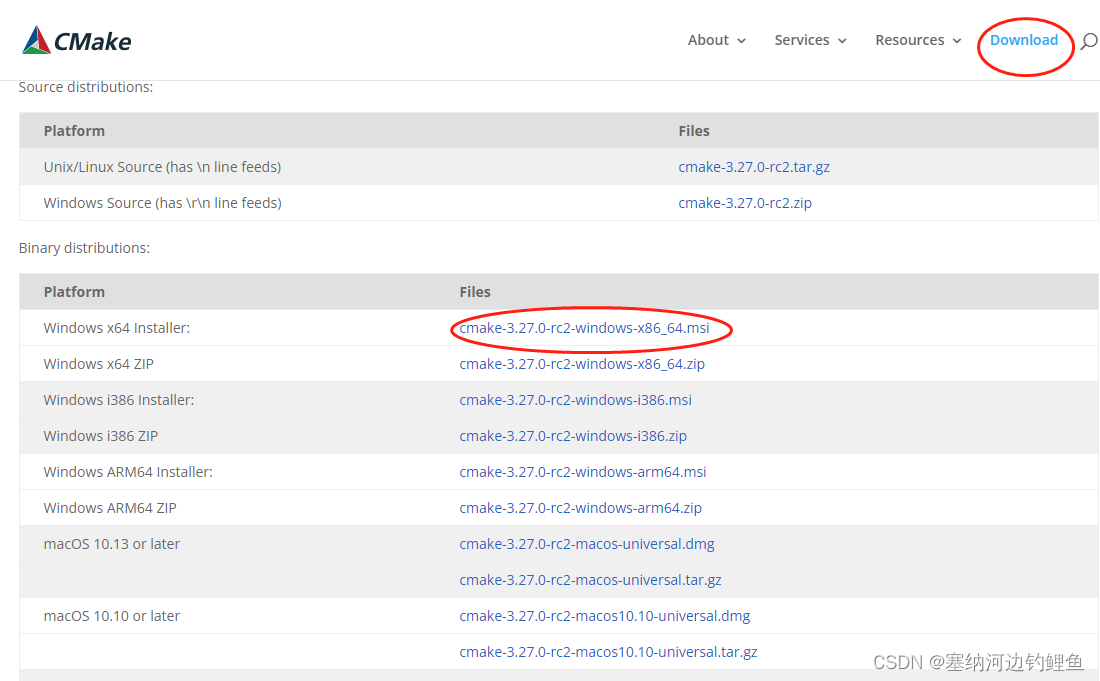
Task: Download cmake-3.27.0-rc2-windows-arm64.zip
Action: tap(580, 508)
